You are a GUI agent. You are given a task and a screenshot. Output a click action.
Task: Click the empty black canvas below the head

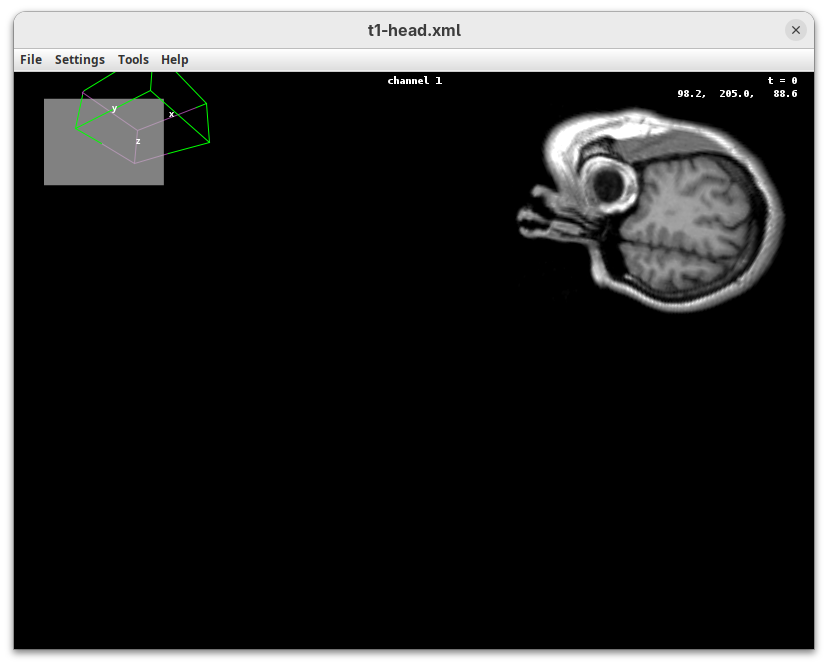coord(414,480)
